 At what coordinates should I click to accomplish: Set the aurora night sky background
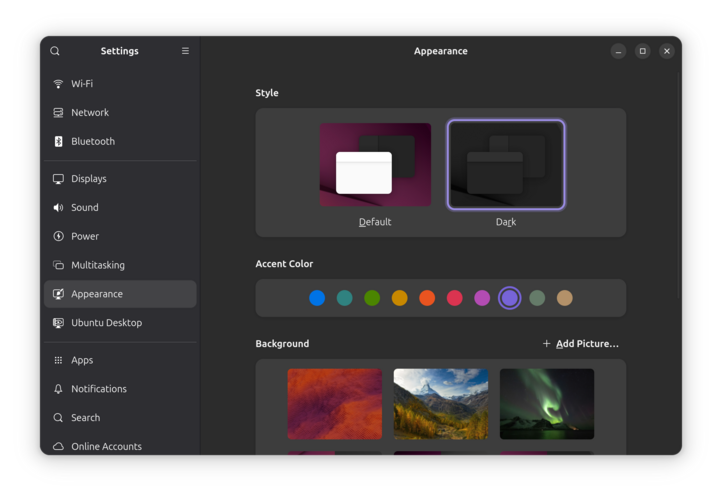point(547,404)
